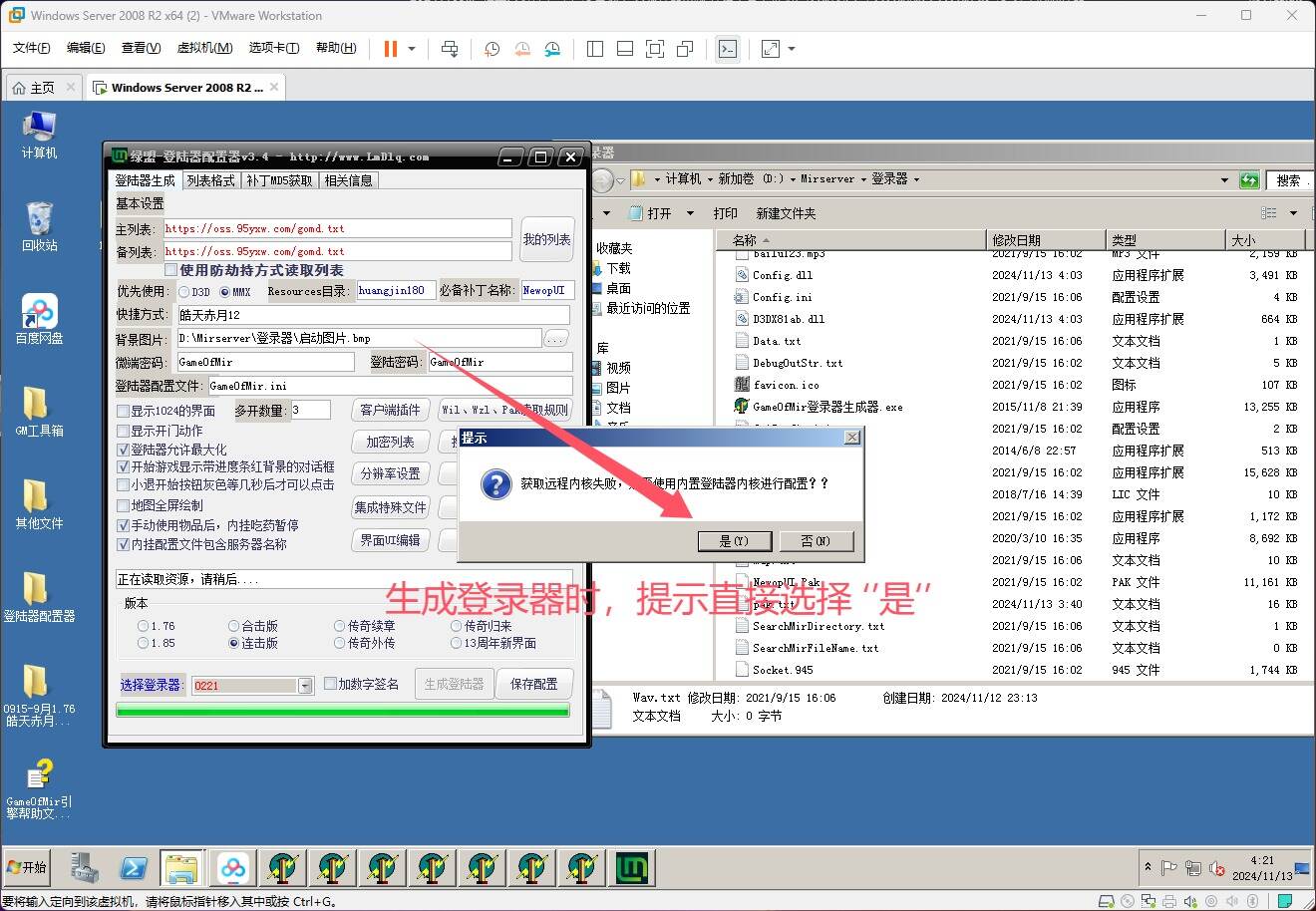The width and height of the screenshot is (1316, 911).
Task: Open Baidu Netdisk desktop icon
Action: click(x=39, y=318)
